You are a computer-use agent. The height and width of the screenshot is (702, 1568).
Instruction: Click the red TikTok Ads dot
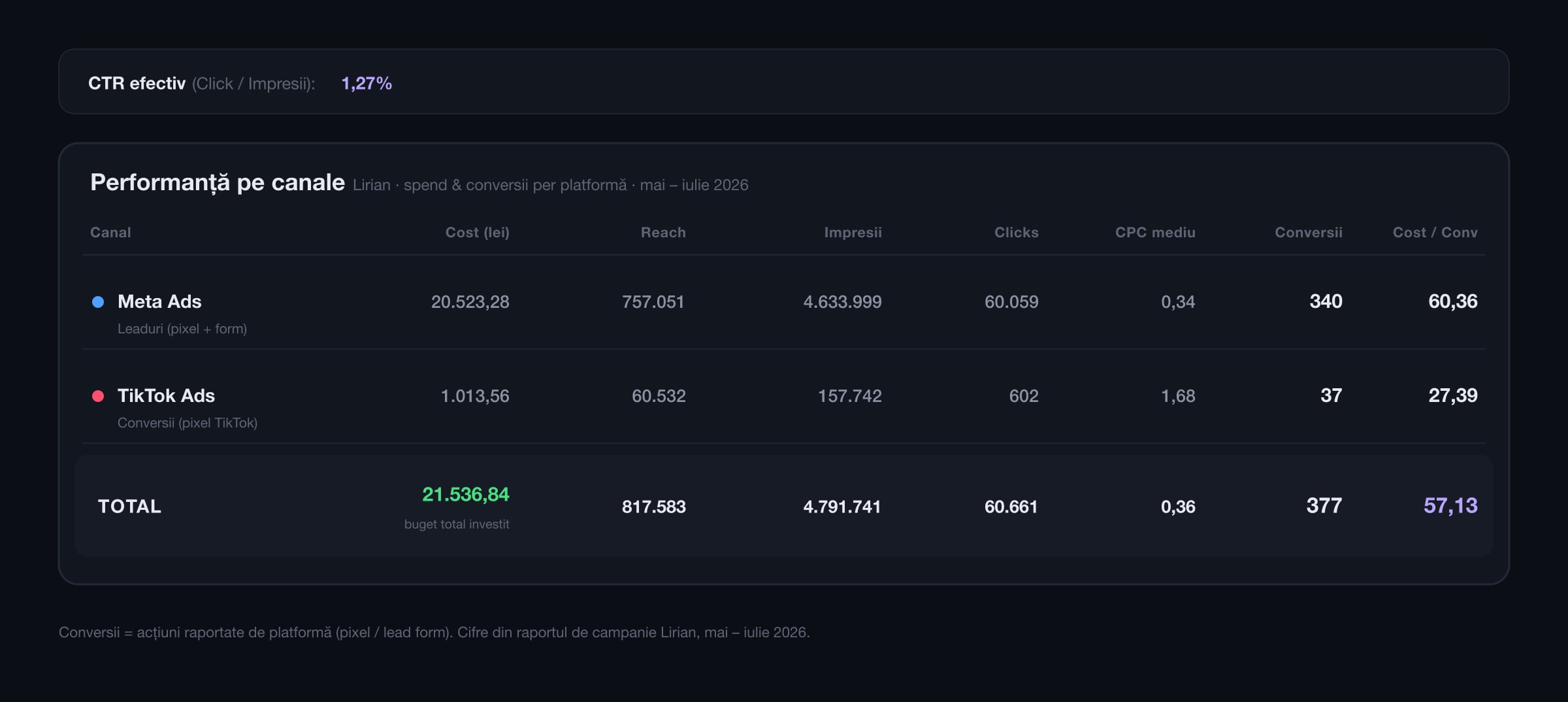pos(98,396)
